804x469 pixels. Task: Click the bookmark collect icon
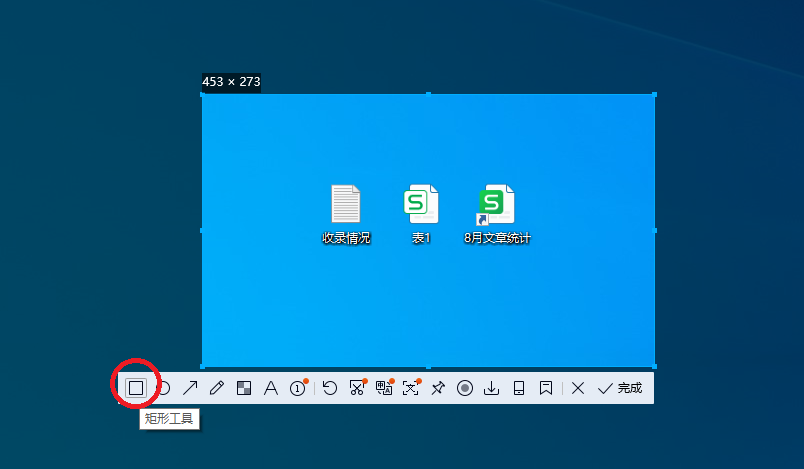(x=546, y=388)
